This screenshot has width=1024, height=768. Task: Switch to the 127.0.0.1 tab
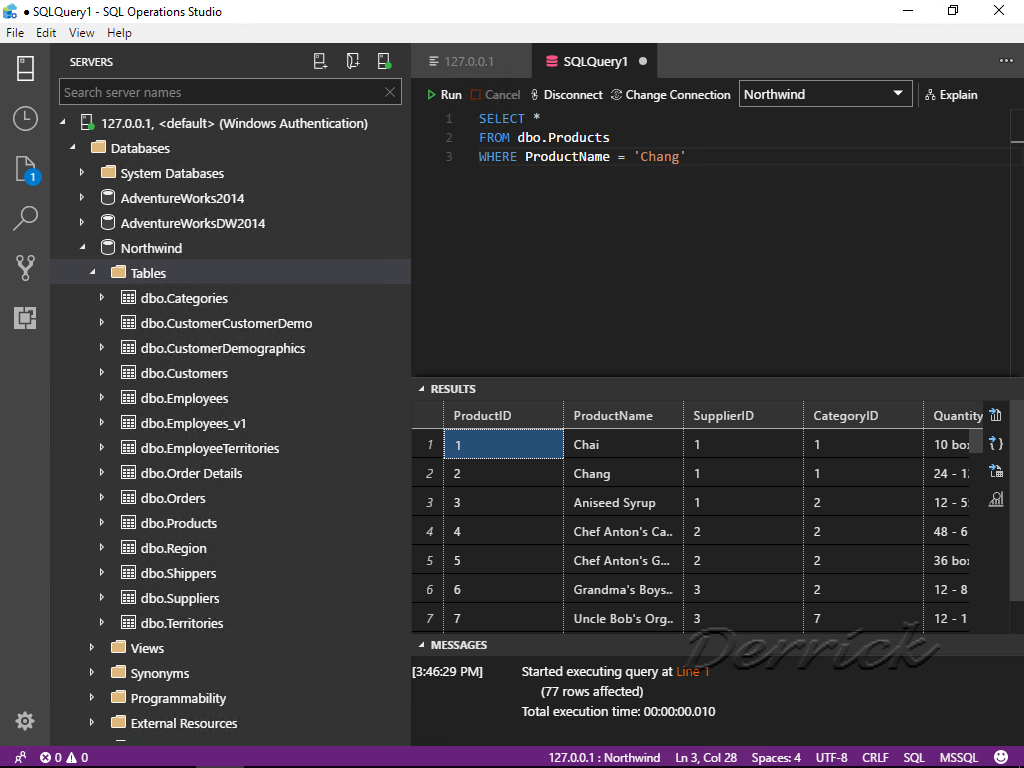pyautogui.click(x=470, y=60)
